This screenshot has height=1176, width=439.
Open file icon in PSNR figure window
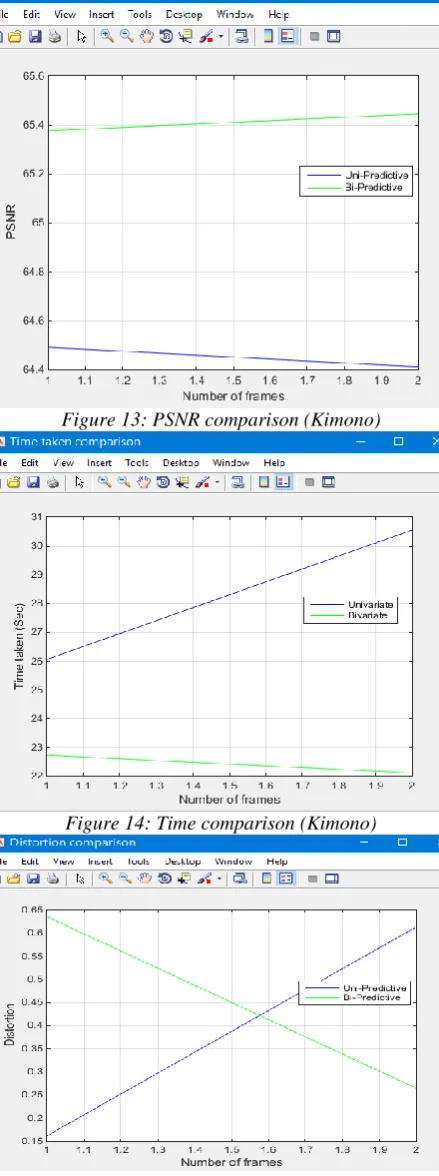point(14,36)
